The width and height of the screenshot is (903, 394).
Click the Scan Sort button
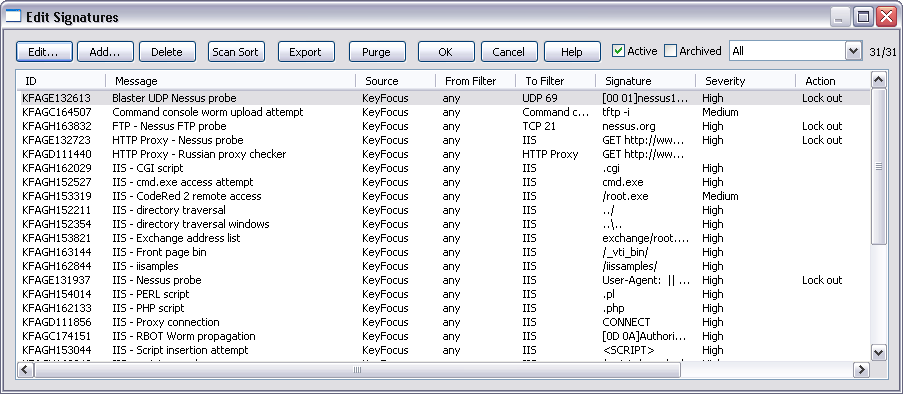coord(236,52)
